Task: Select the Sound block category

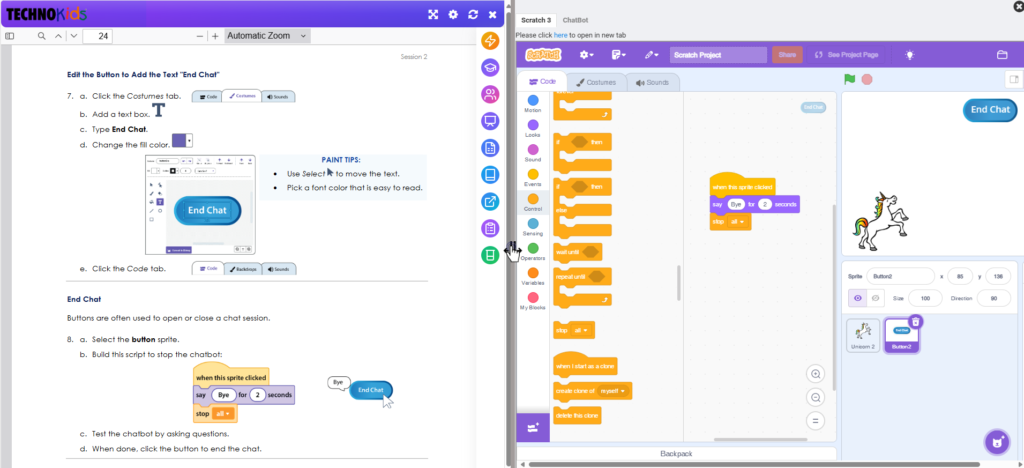Action: click(533, 153)
